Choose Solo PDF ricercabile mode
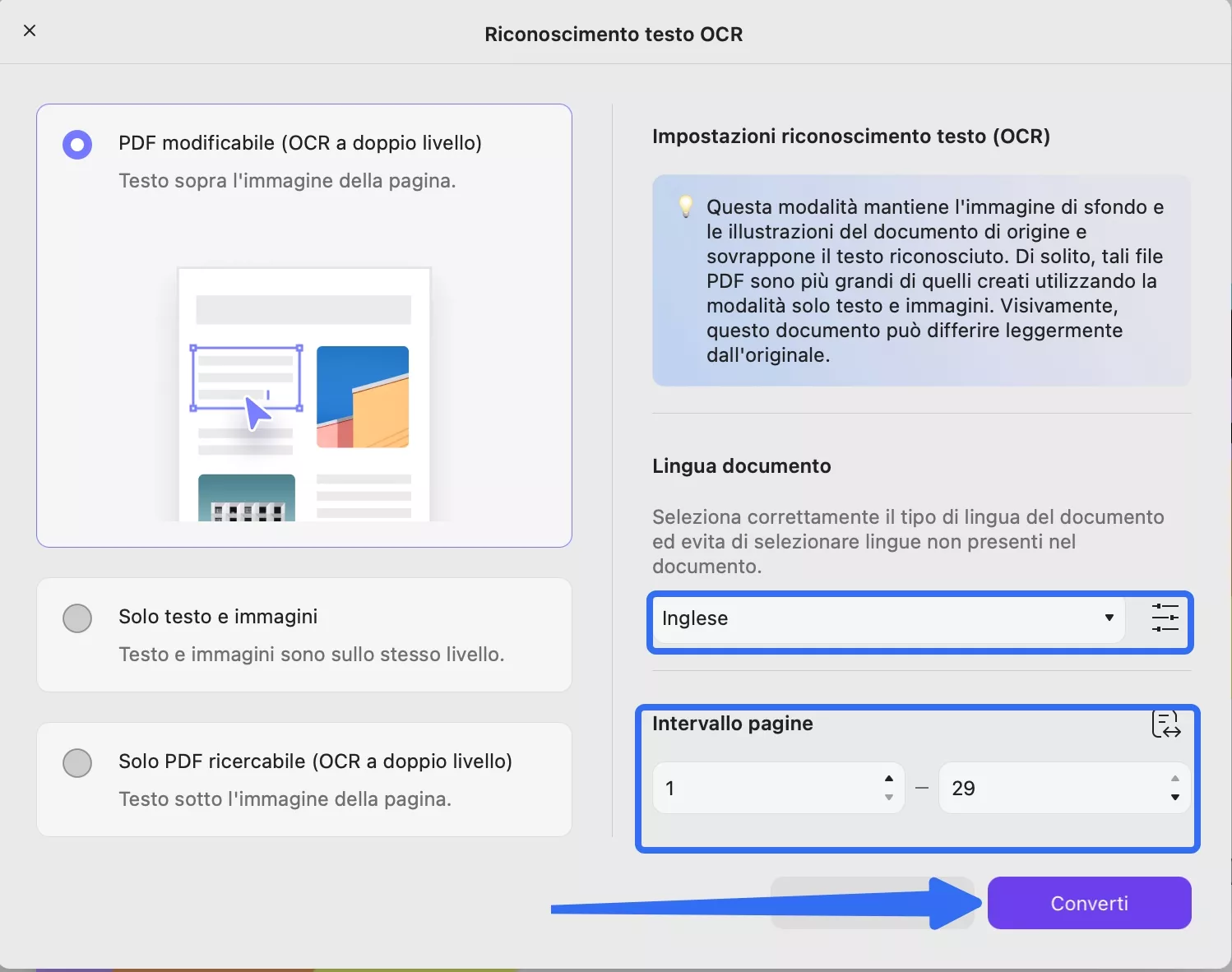1232x972 pixels. (76, 762)
